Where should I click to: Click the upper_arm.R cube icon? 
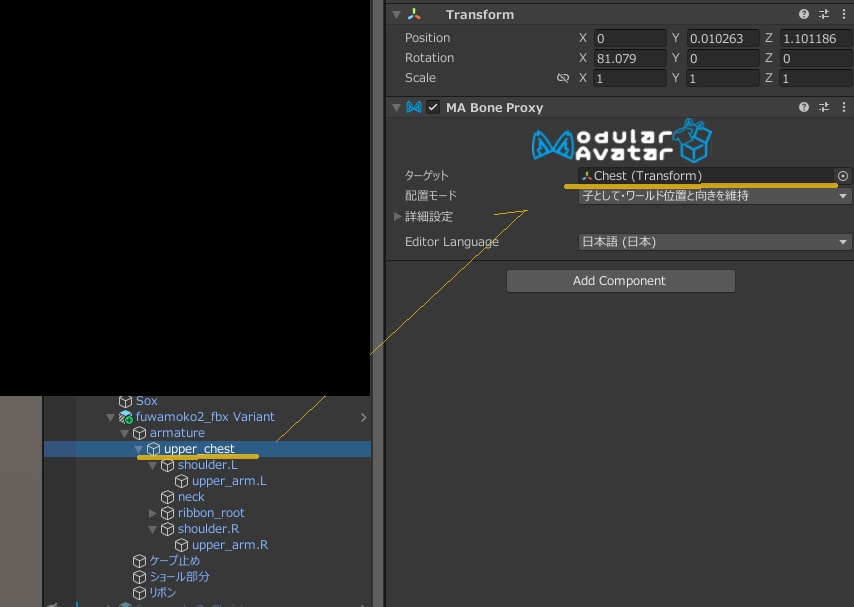point(181,545)
